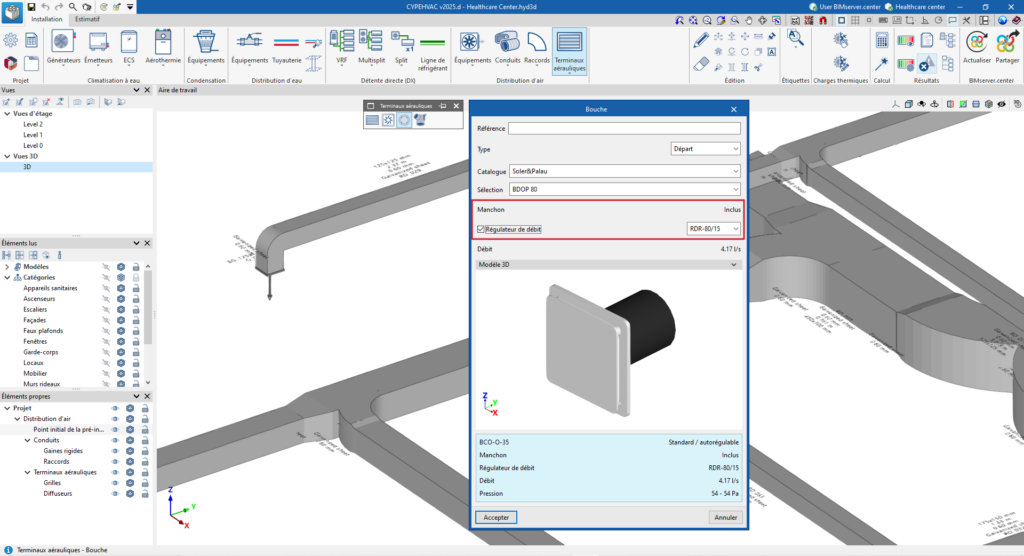Select the Raccords tool

pos(537,48)
